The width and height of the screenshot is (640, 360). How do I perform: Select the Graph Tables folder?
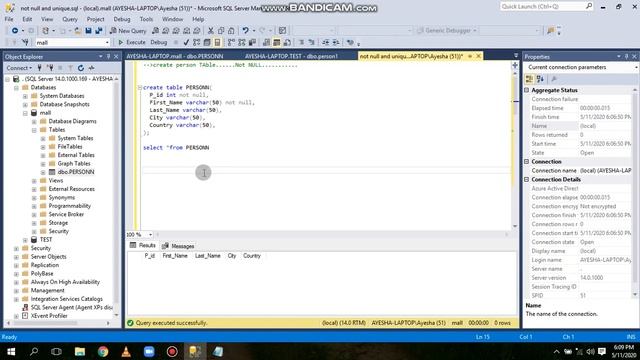pyautogui.click(x=74, y=163)
